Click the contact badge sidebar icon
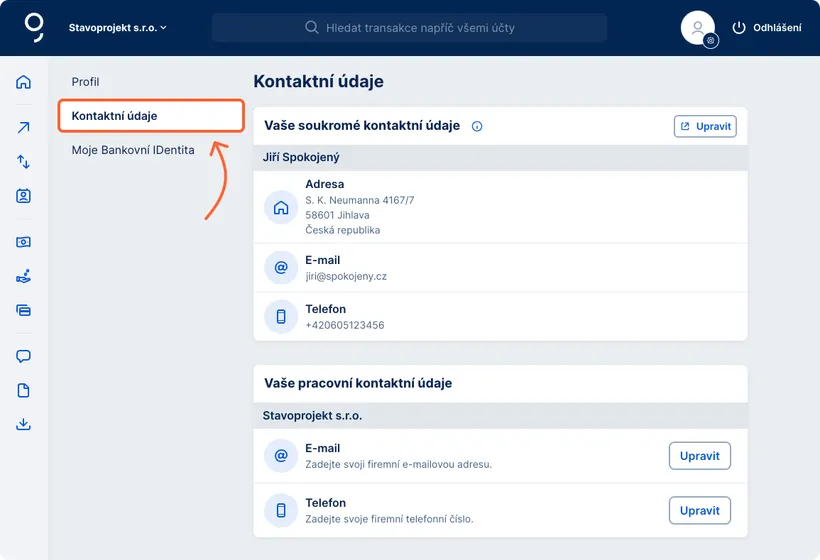Viewport: 820px width, 560px height. pos(23,196)
